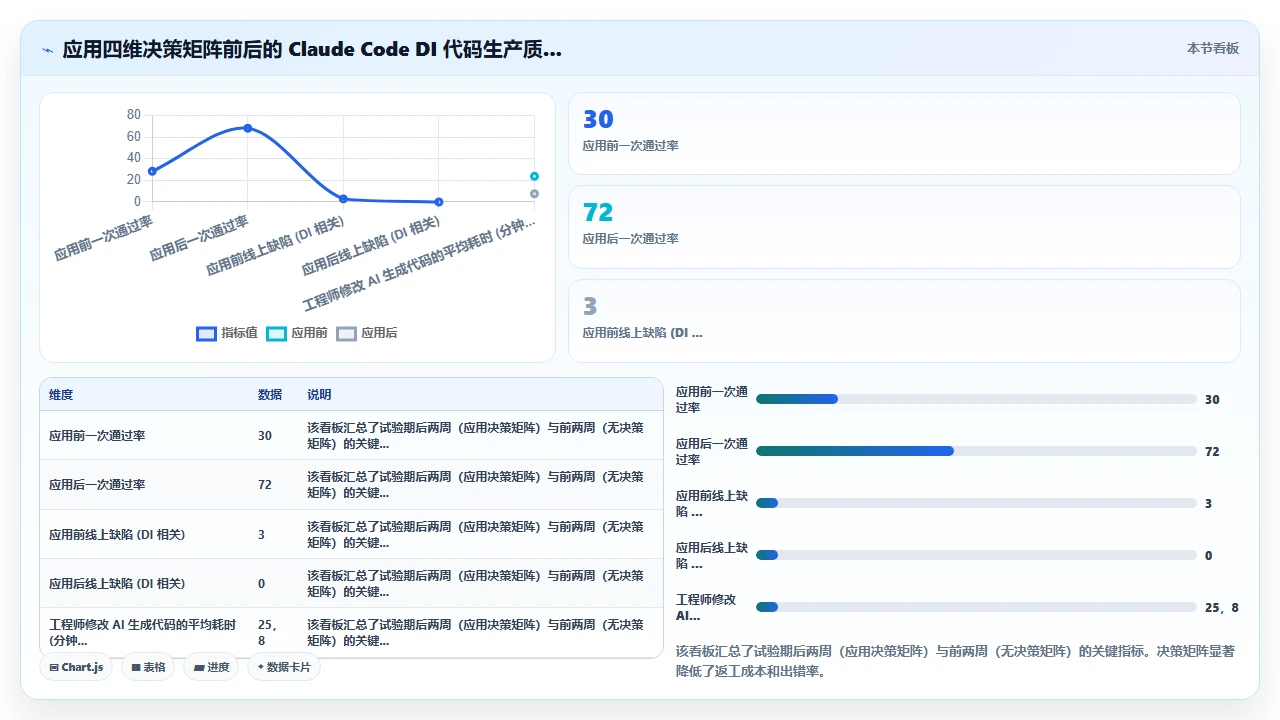Click the 说明 text in the 应用后线上缺陷 row
Screen dimensions: 1280x720
coord(475,583)
